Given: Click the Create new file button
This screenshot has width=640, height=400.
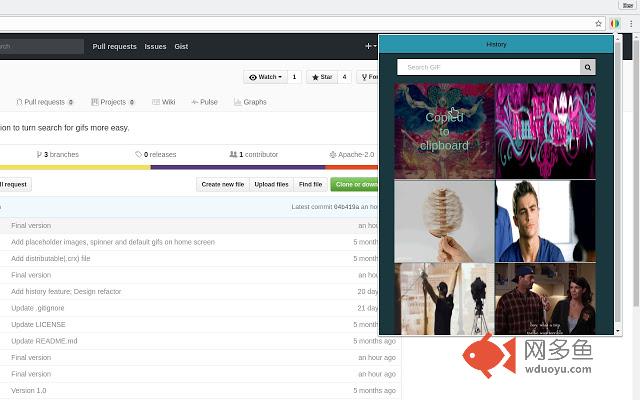Looking at the screenshot, I should tap(222, 184).
